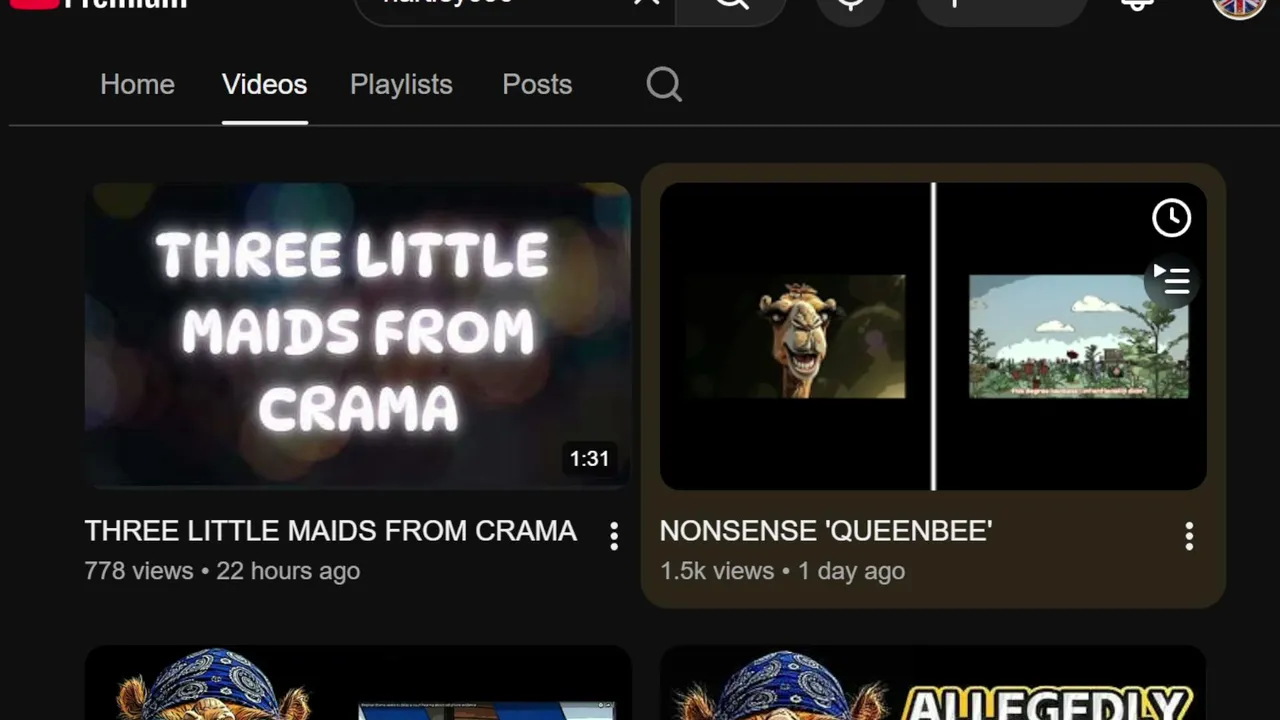
Task: Click the channel search magnifier icon
Action: coord(664,85)
